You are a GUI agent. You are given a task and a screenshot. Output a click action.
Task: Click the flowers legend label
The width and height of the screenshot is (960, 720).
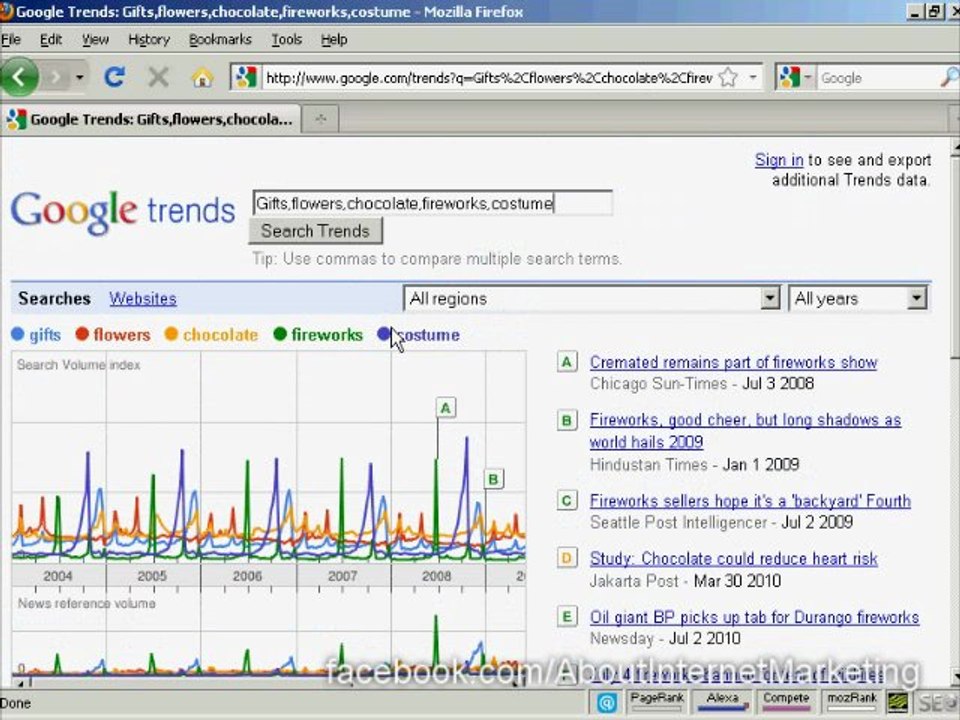click(122, 335)
